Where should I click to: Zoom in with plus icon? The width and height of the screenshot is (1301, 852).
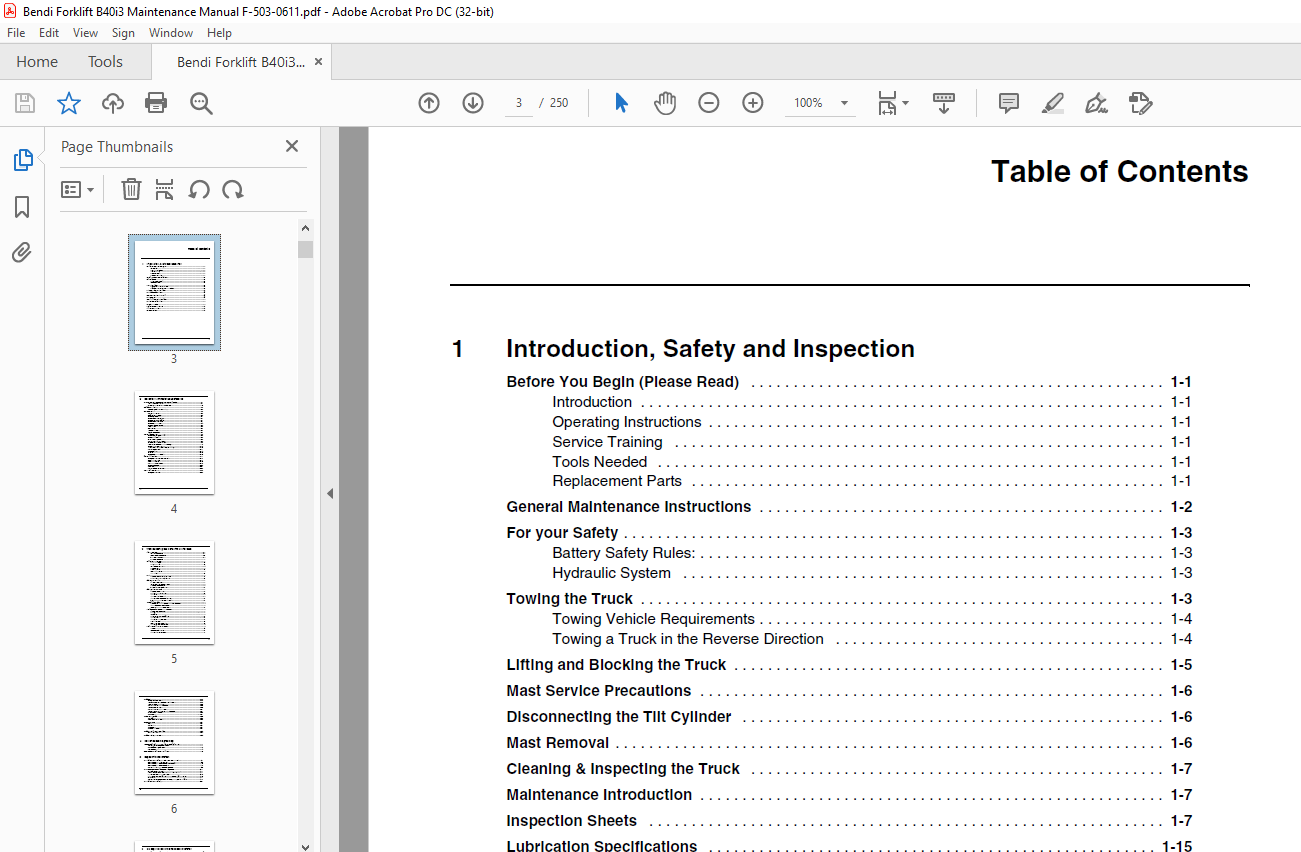(x=753, y=103)
